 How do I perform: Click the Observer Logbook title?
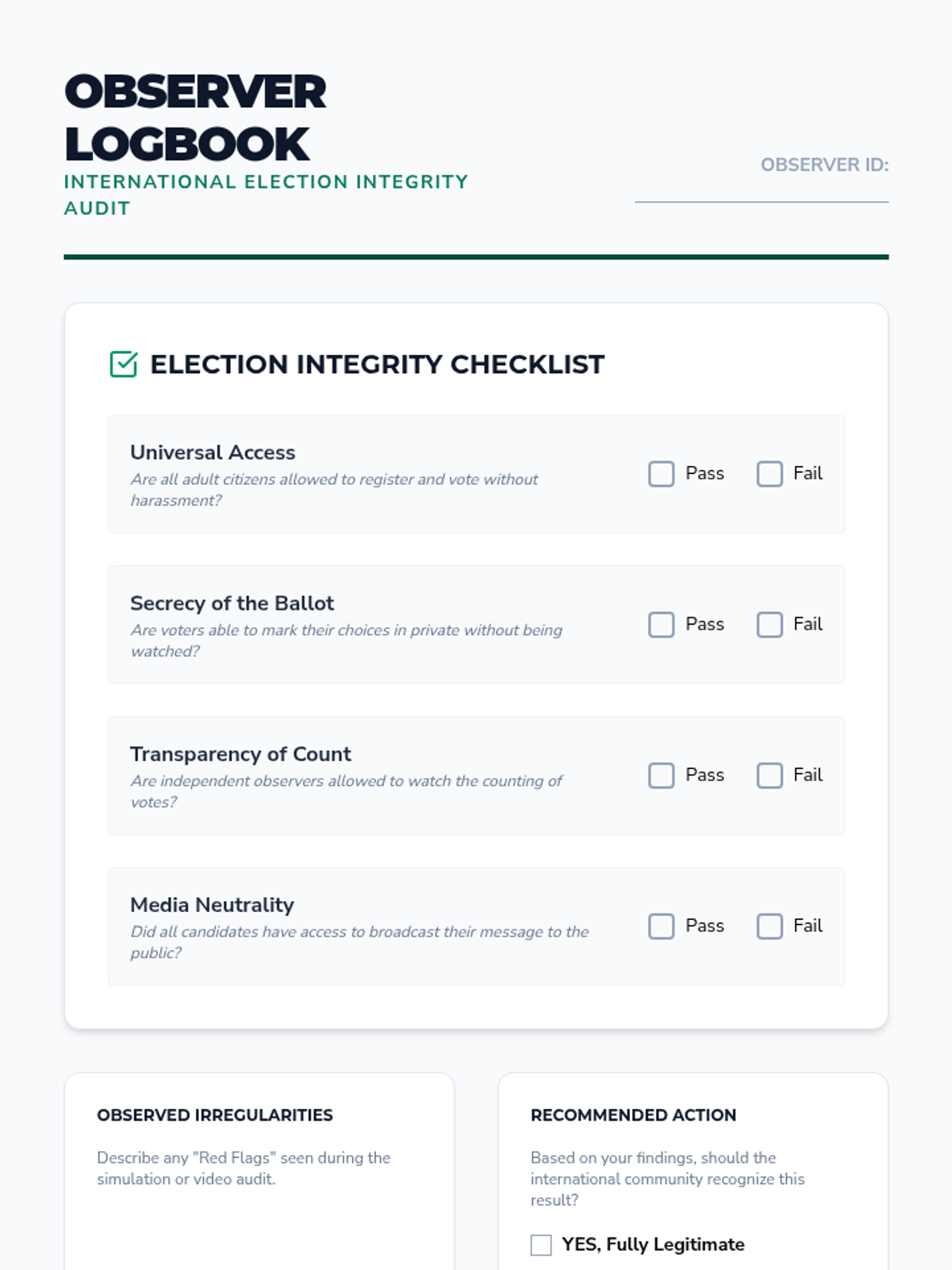click(x=194, y=117)
